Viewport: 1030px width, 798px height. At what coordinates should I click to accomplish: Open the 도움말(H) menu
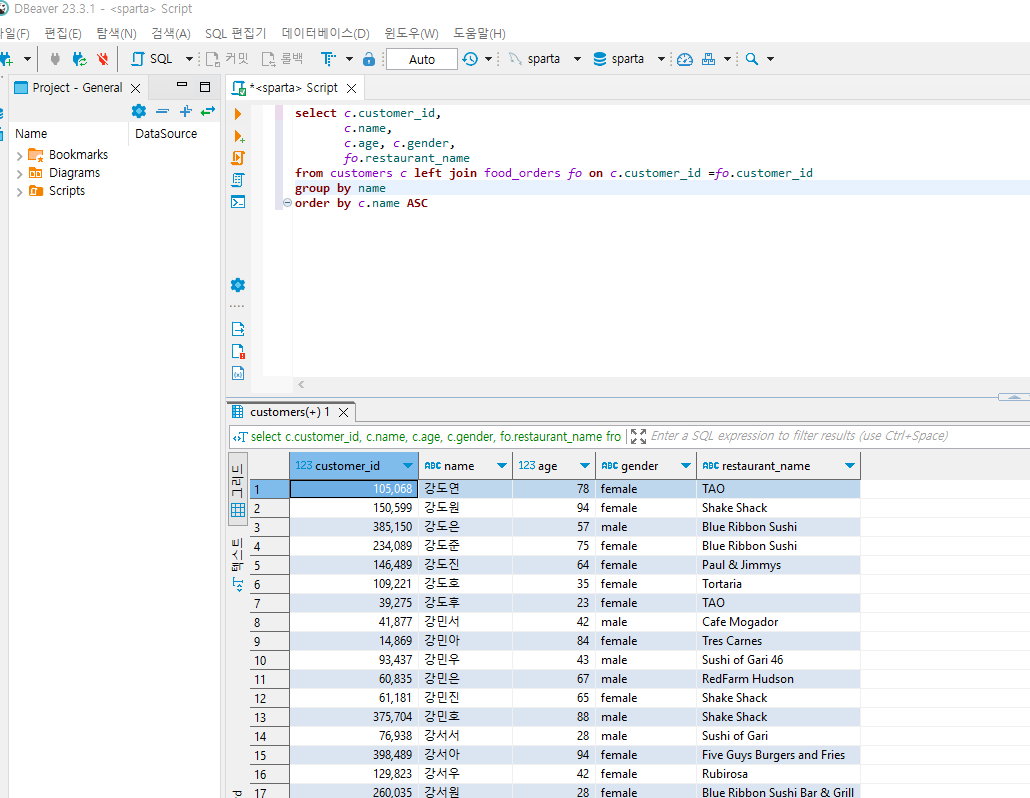tap(480, 33)
